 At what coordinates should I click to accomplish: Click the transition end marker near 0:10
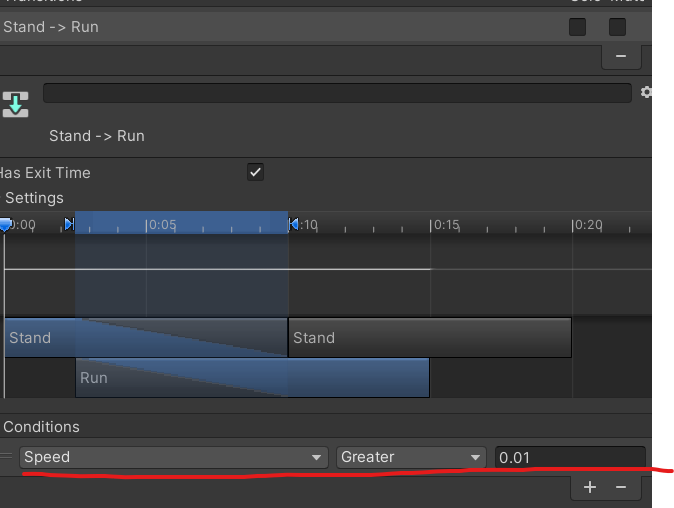[x=294, y=224]
